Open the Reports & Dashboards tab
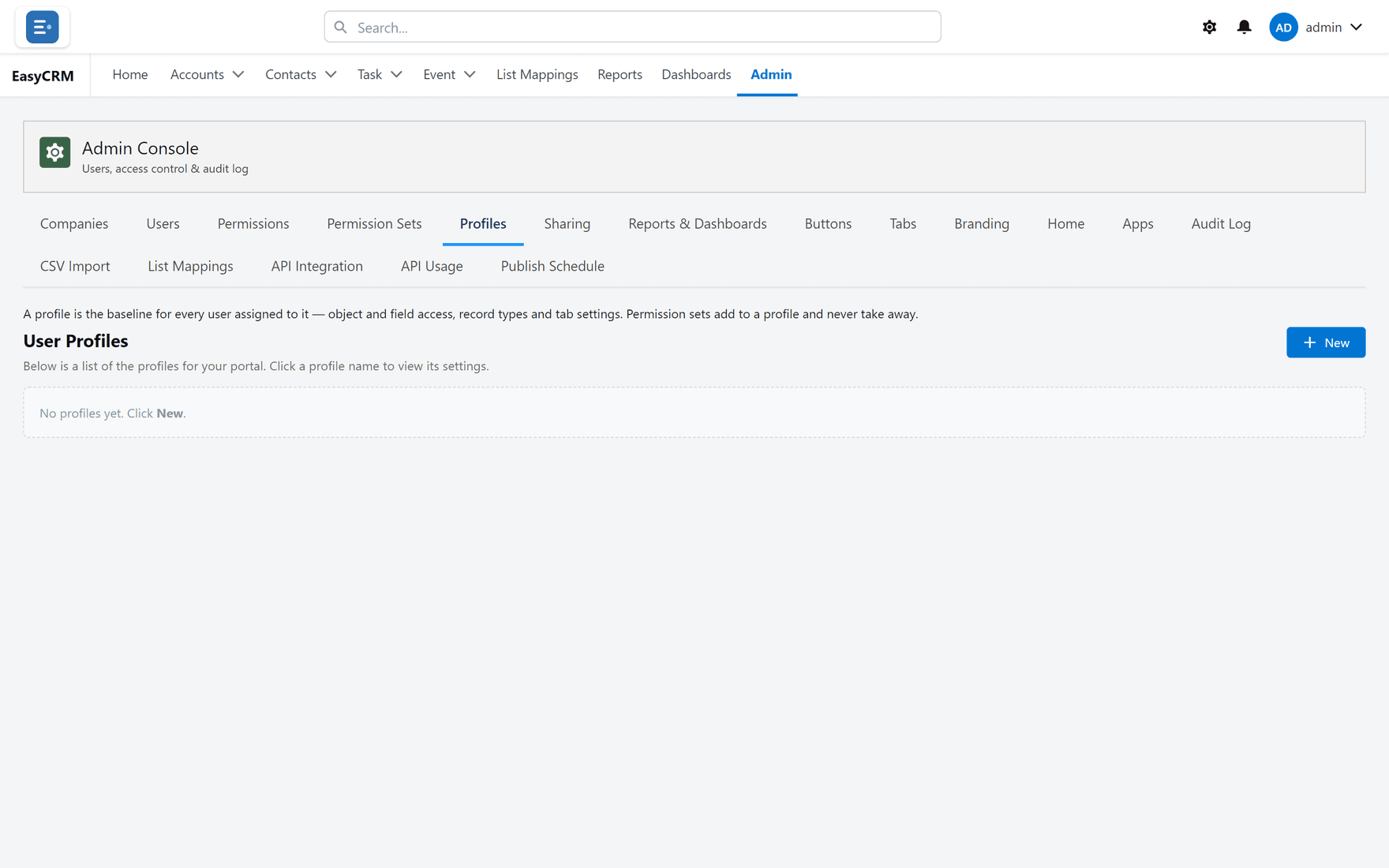 click(x=698, y=224)
